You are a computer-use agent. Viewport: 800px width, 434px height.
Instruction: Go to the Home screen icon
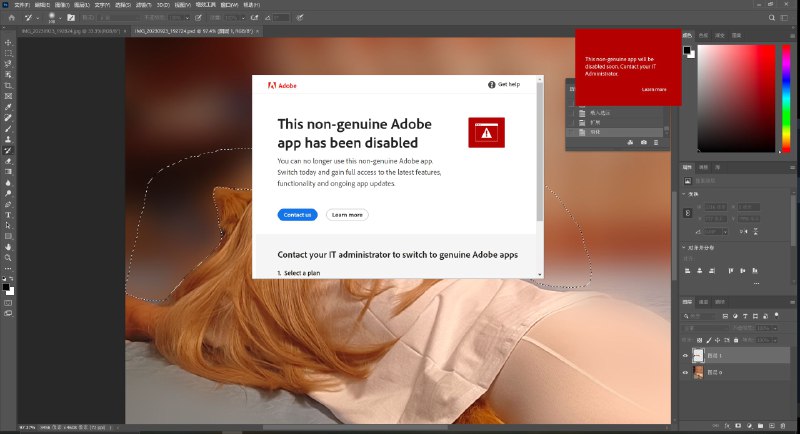tap(12, 18)
